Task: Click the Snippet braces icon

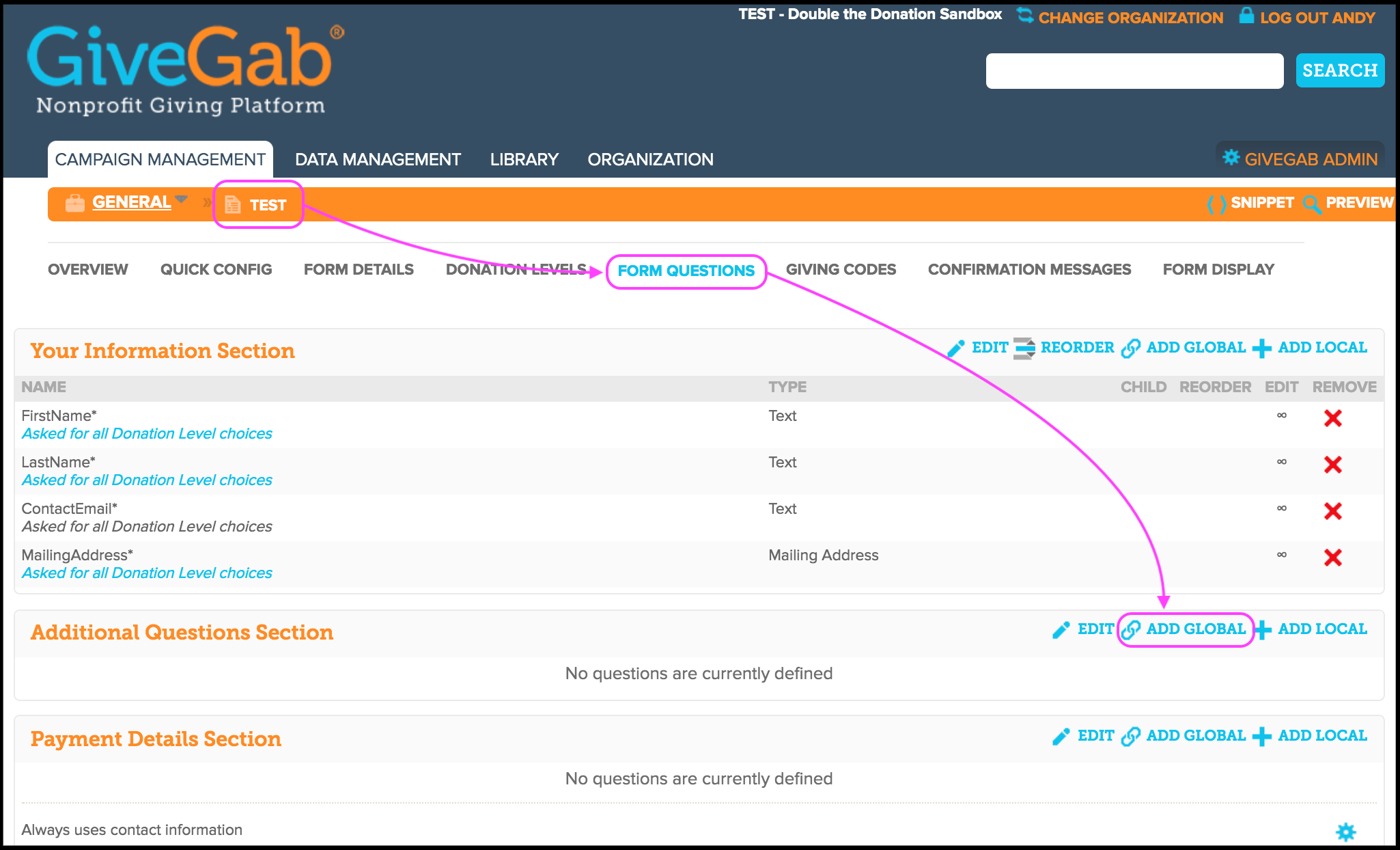Action: tap(1216, 204)
